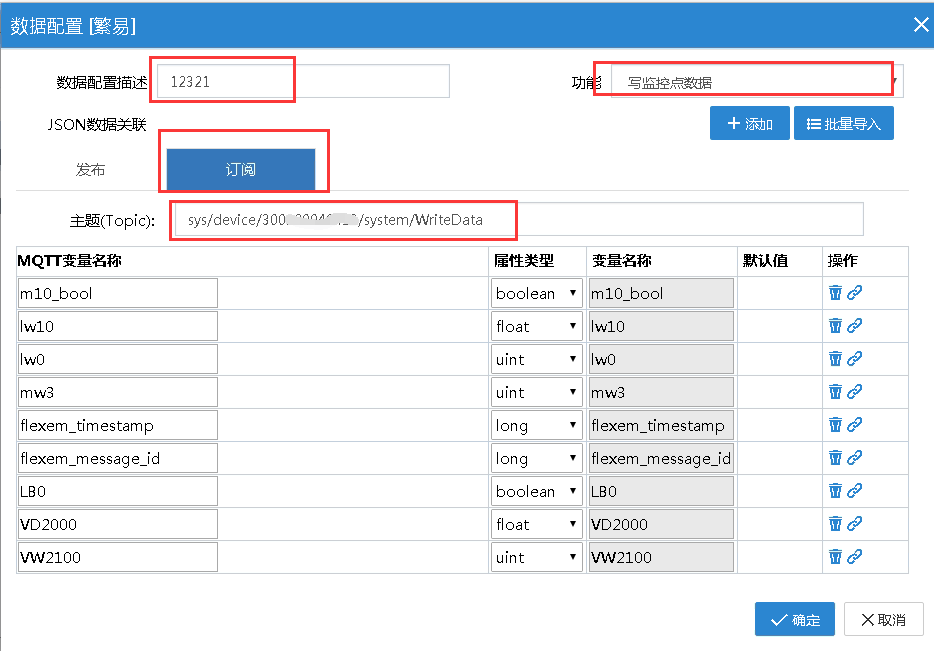Click link icon for mw3 row
934x651 pixels.
(854, 392)
